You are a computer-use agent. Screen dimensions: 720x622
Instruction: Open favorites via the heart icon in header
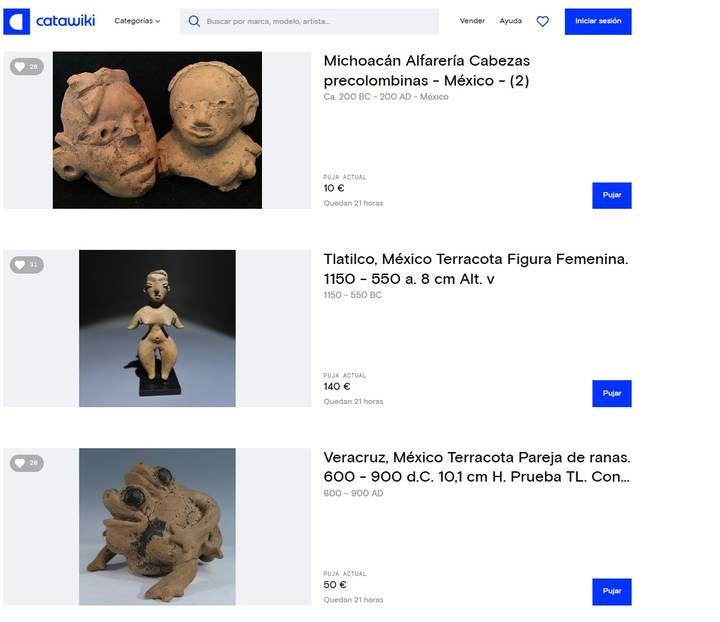pos(543,21)
